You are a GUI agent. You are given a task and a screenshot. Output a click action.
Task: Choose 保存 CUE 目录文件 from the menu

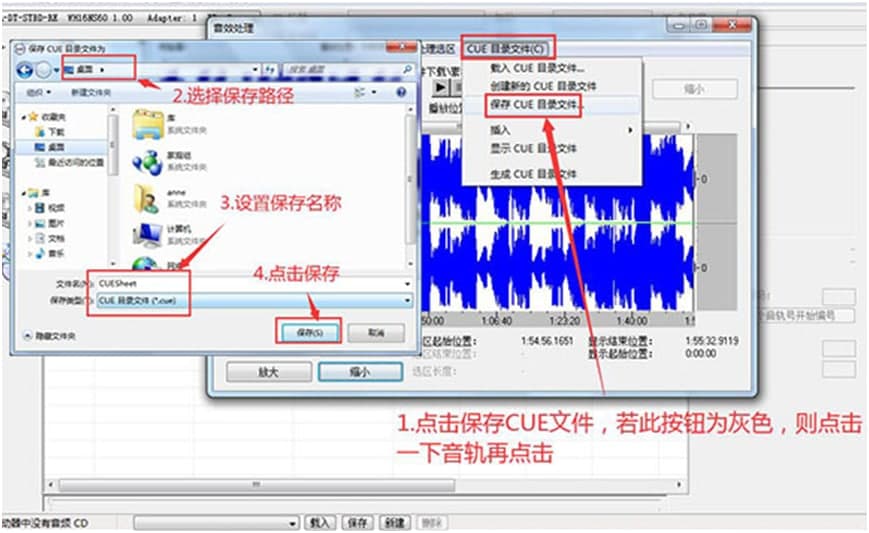(x=533, y=104)
